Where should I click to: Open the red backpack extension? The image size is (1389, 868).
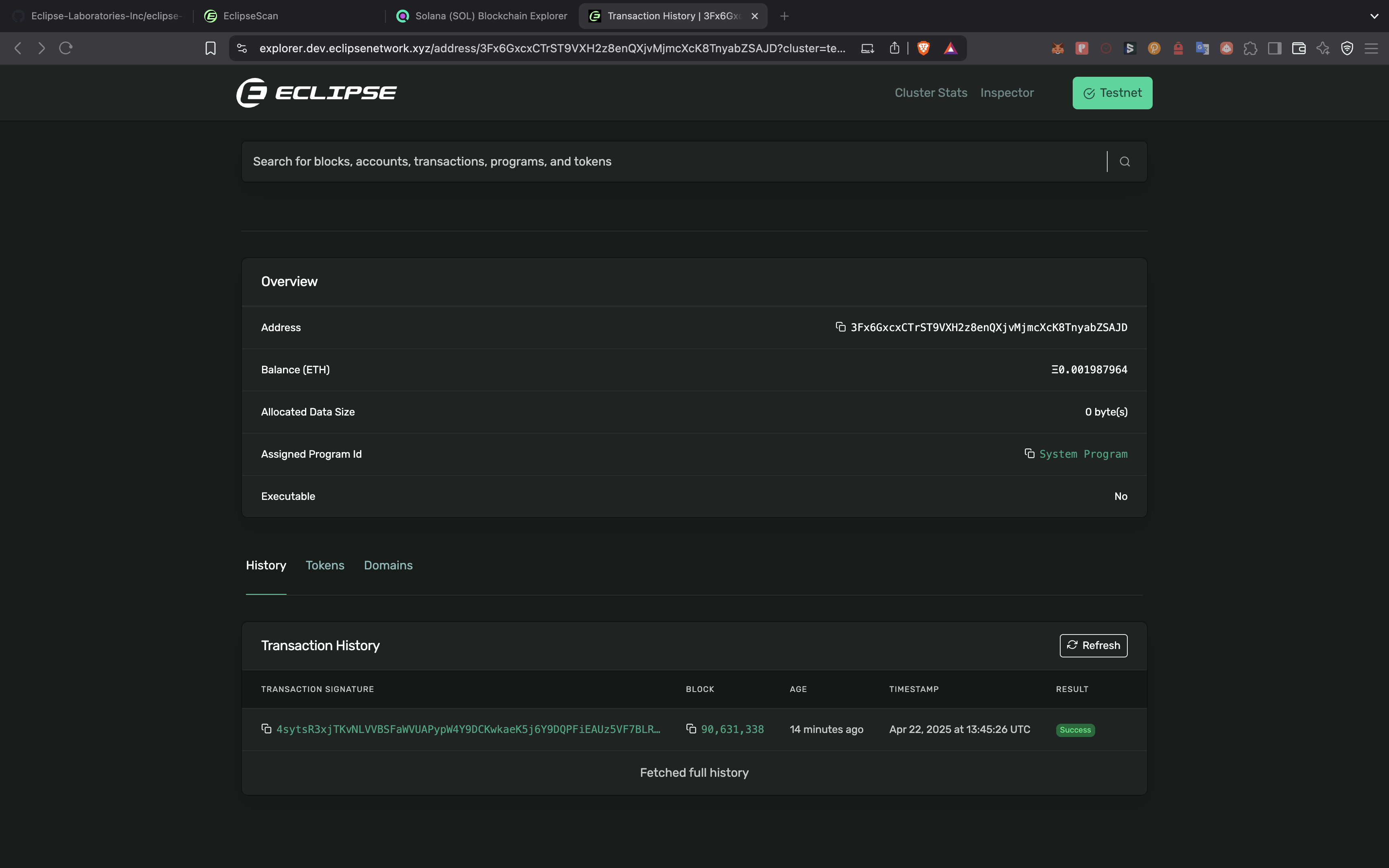[1178, 48]
